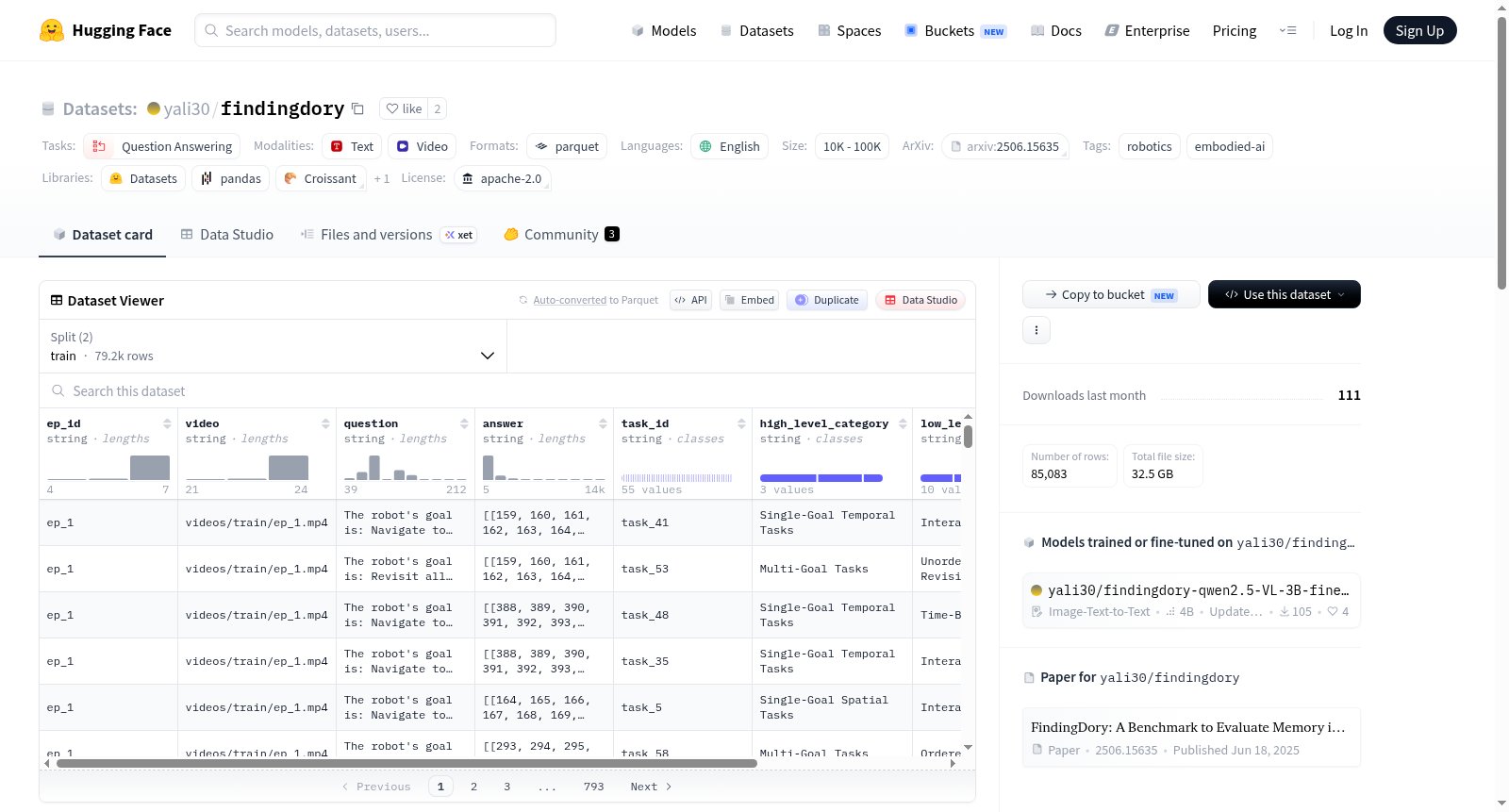
Task: Open Files and versions tab
Action: point(389,234)
